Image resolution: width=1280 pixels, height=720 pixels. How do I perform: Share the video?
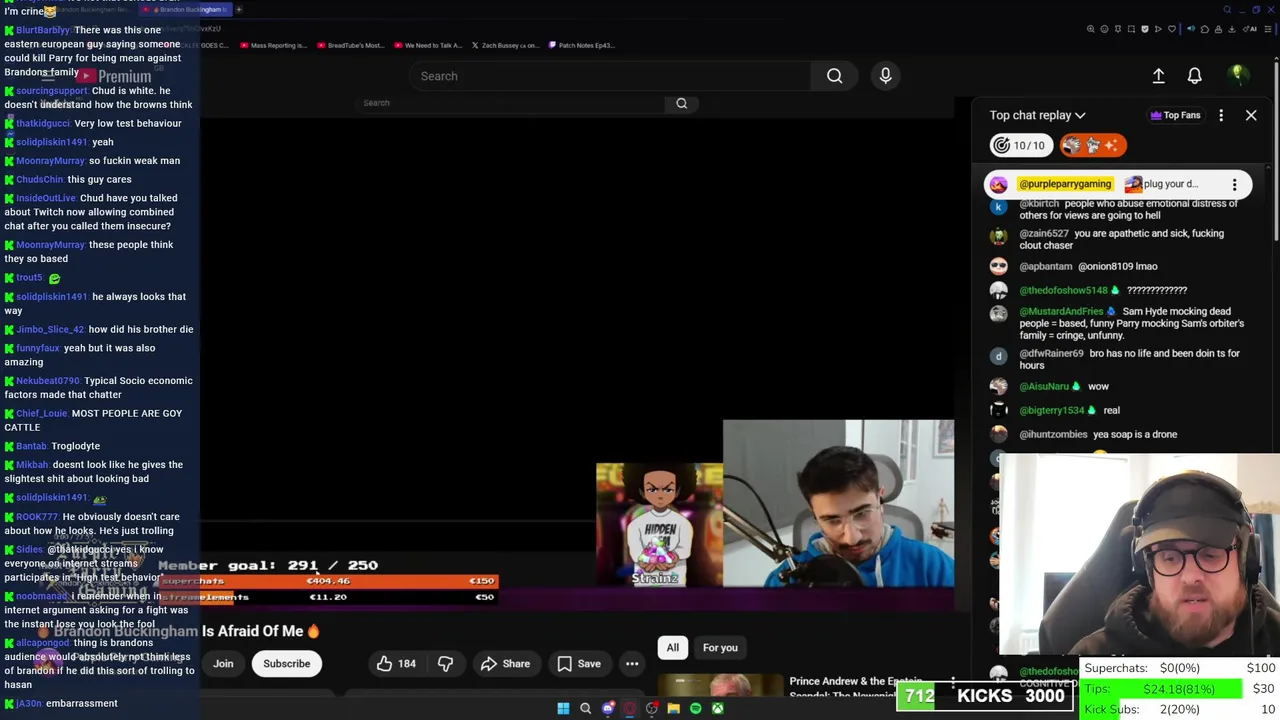point(505,664)
